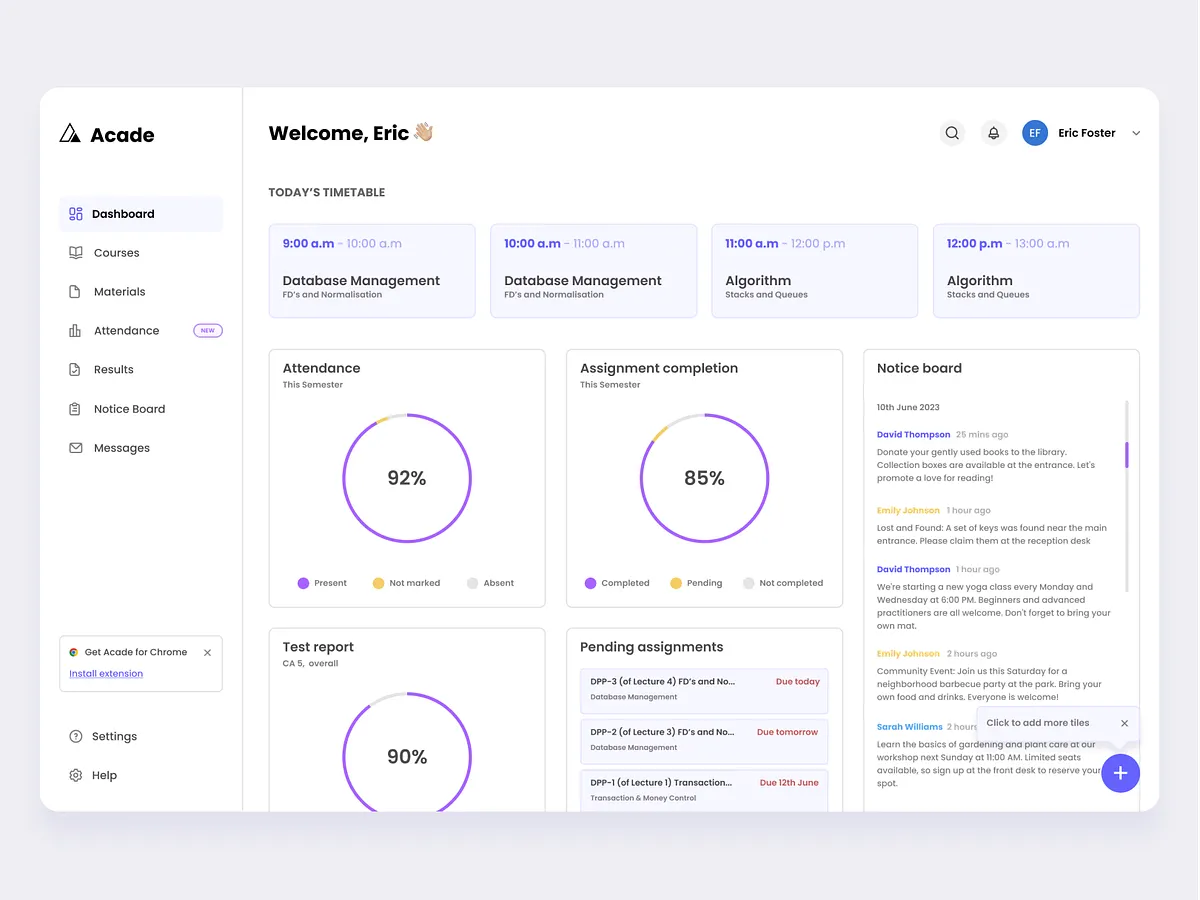Click the notifications bell icon
The image size is (1200, 900).
click(x=993, y=132)
